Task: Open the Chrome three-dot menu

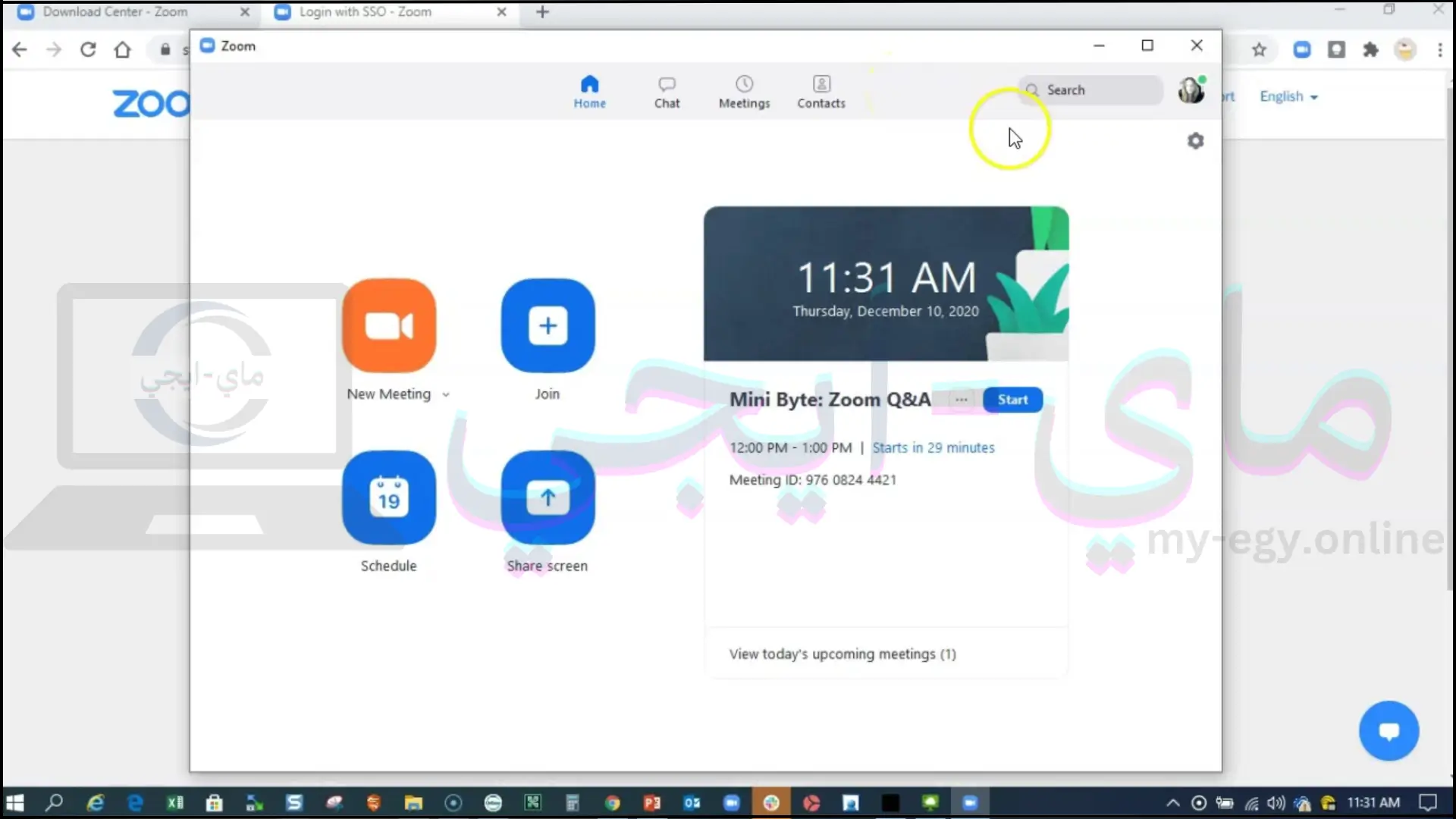Action: click(1439, 50)
